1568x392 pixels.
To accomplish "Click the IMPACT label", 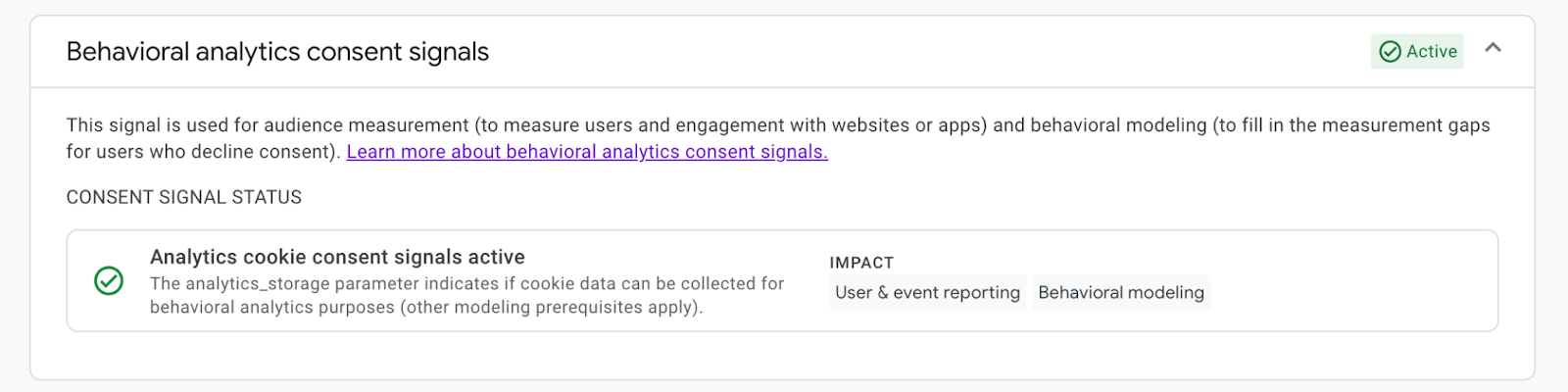I will tap(861, 263).
